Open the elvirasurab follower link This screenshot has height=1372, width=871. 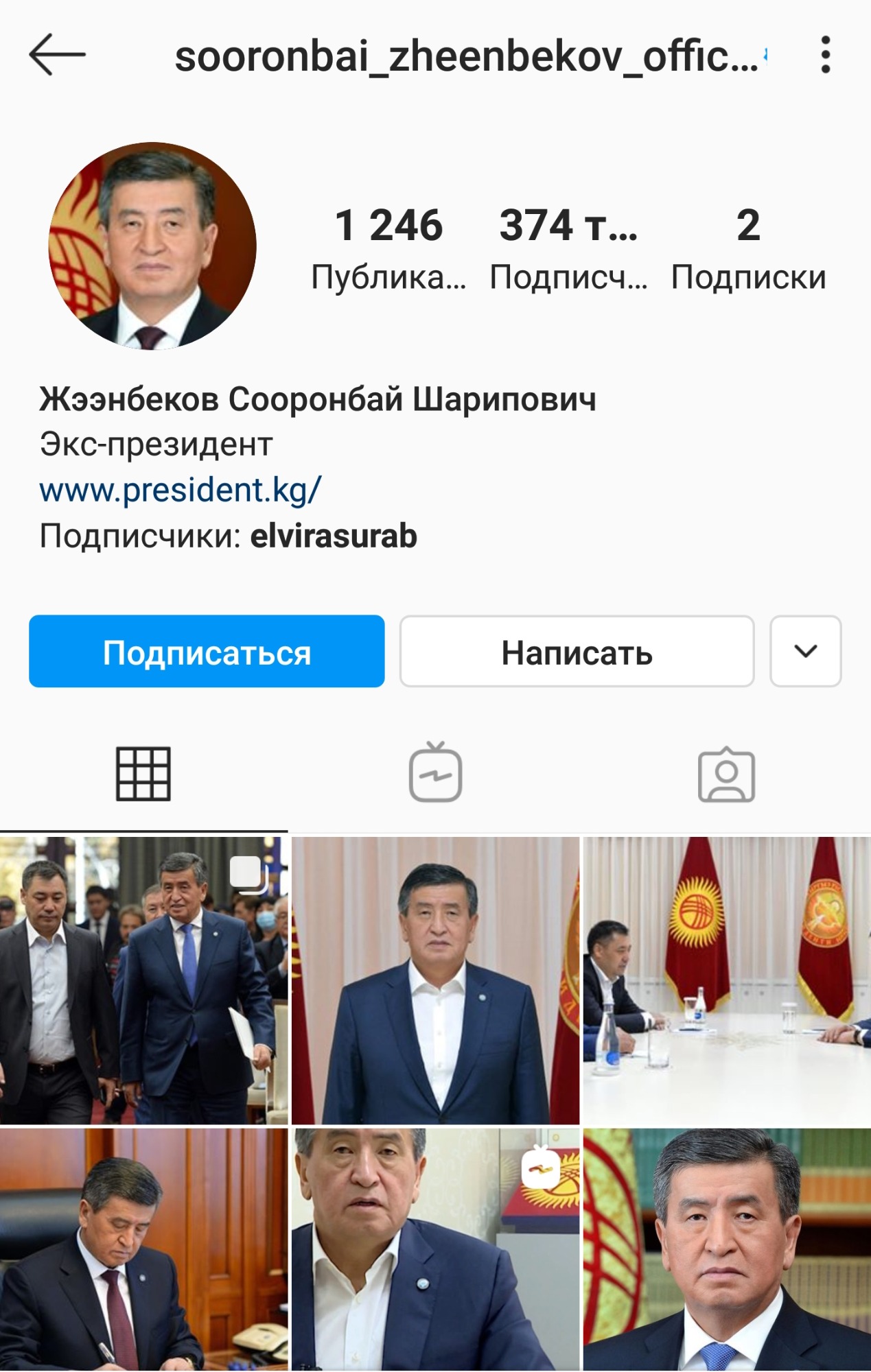tap(334, 536)
